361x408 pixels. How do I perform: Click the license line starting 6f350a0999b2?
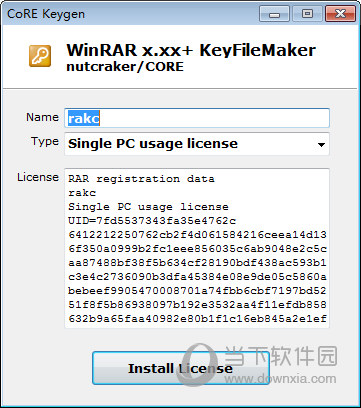point(197,249)
